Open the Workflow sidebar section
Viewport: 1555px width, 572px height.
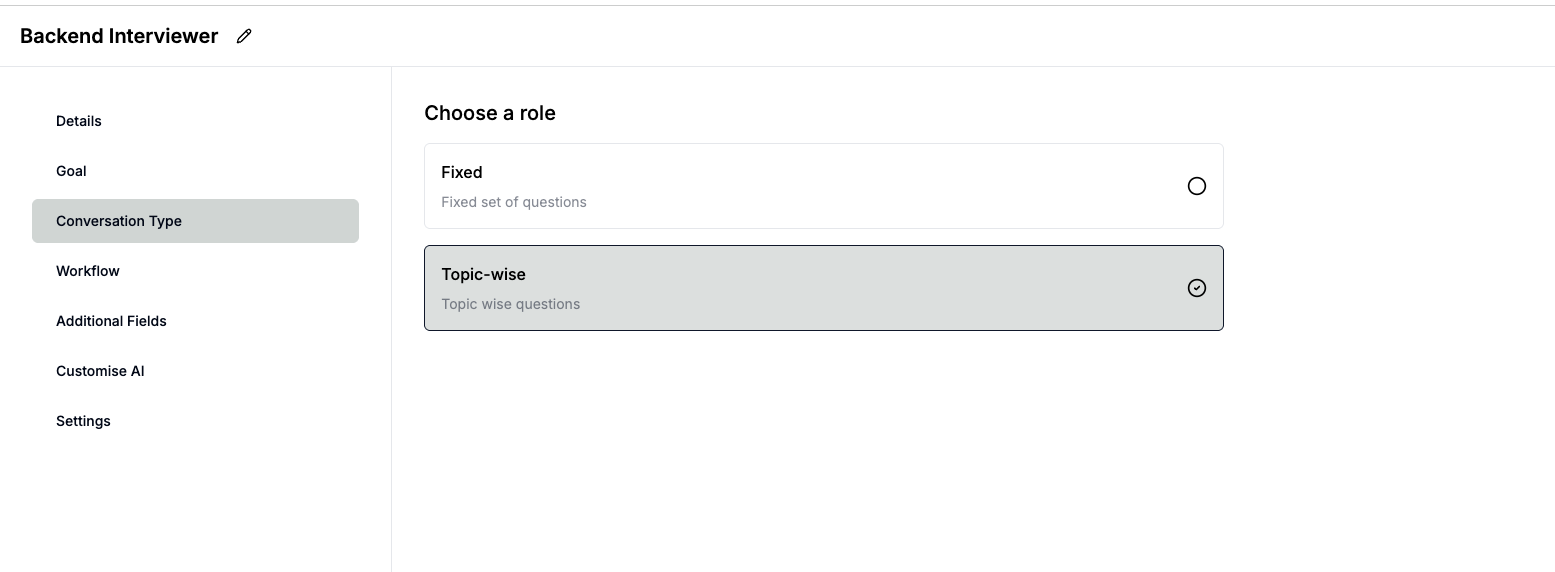pos(88,271)
